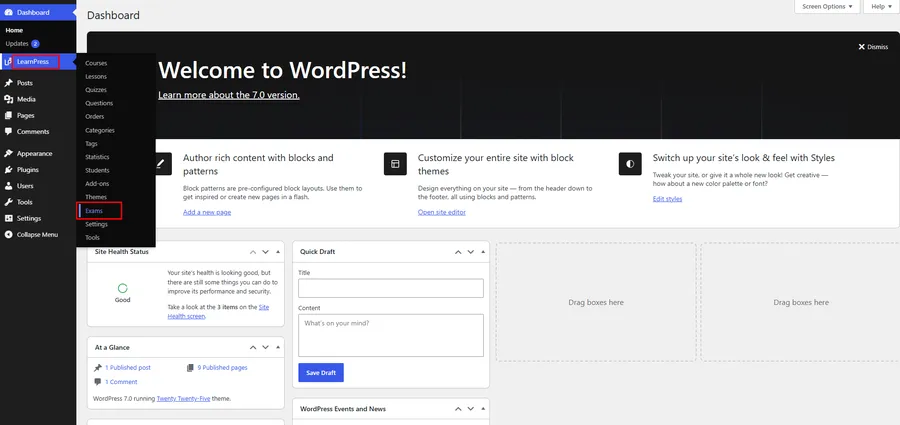The height and width of the screenshot is (425, 900).
Task: Open the Twenty Twenty-Five theme link
Action: [183, 398]
